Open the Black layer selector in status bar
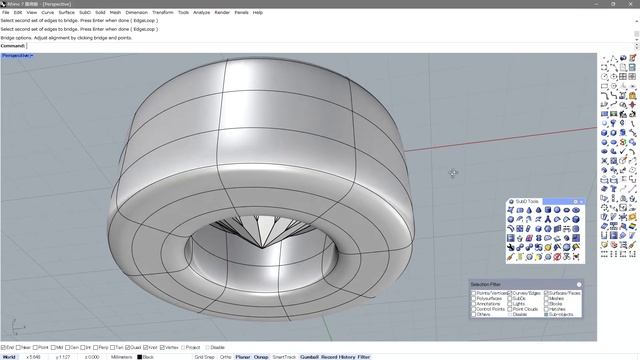This screenshot has height=360, width=640. click(145, 357)
